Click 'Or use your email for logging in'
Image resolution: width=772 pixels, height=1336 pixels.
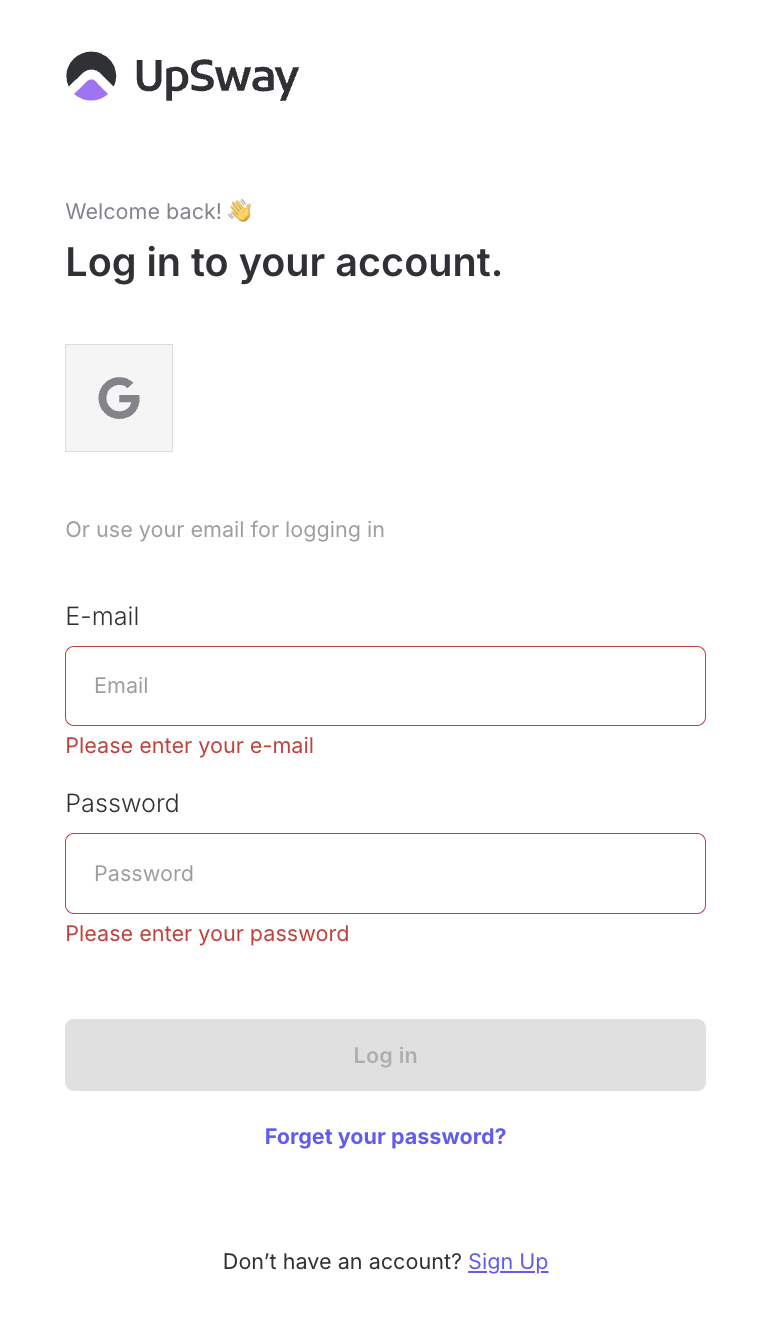click(225, 530)
